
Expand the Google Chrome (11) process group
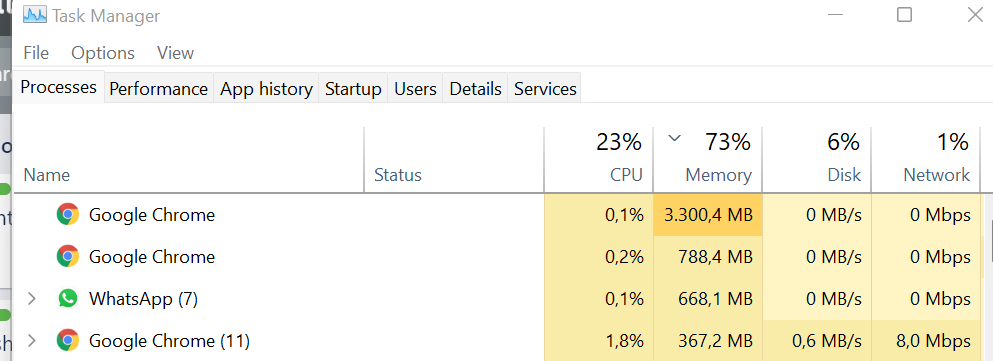pyautogui.click(x=31, y=341)
